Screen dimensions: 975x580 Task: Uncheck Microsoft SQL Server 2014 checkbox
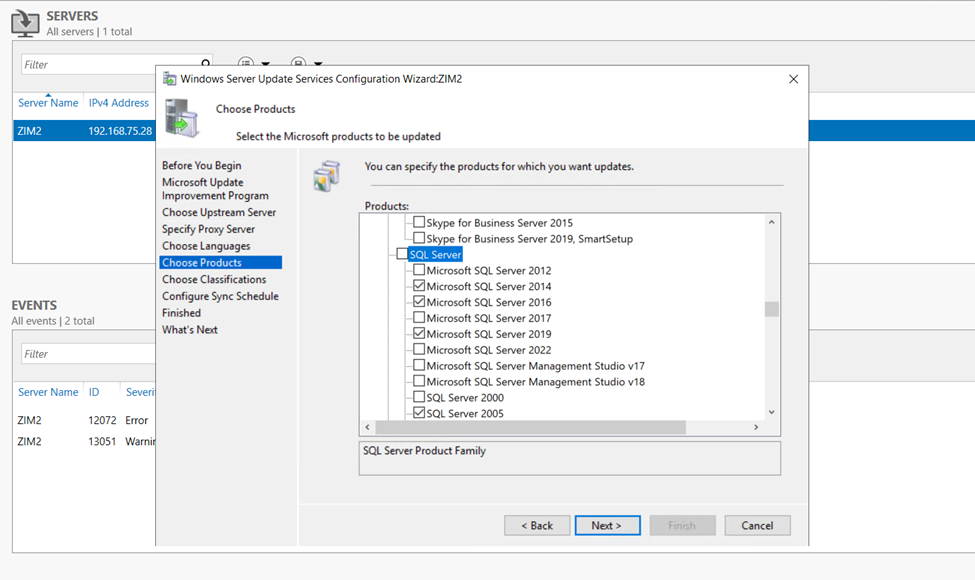419,286
